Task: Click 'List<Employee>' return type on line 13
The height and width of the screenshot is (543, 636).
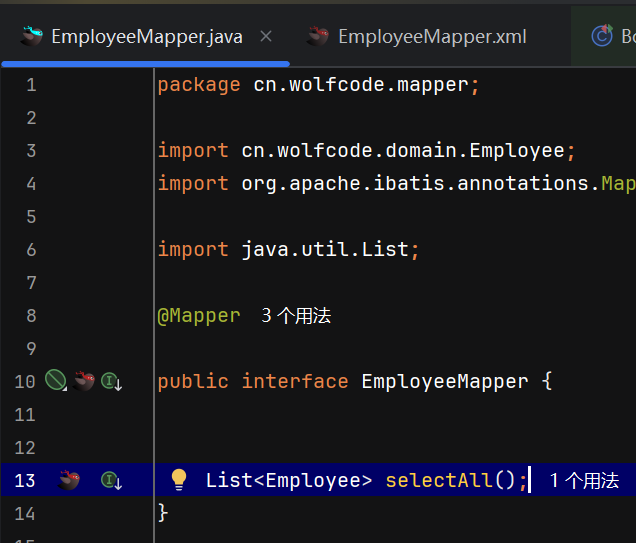Action: click(289, 481)
